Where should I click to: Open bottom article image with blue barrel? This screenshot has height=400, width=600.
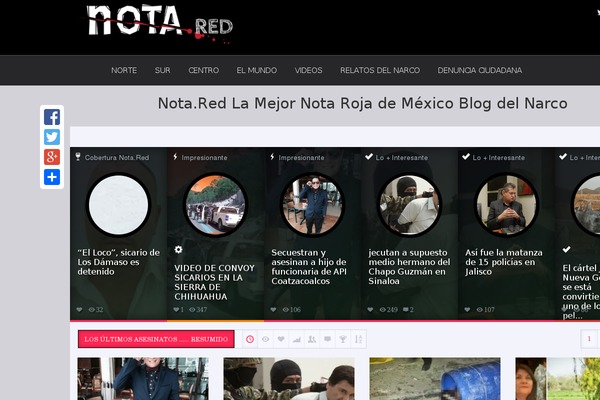click(x=435, y=379)
